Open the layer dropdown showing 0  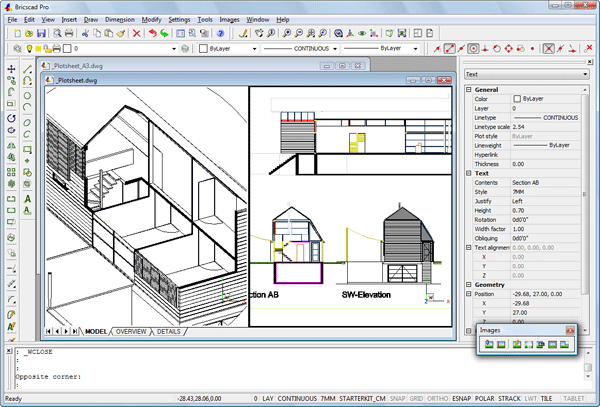[174, 49]
